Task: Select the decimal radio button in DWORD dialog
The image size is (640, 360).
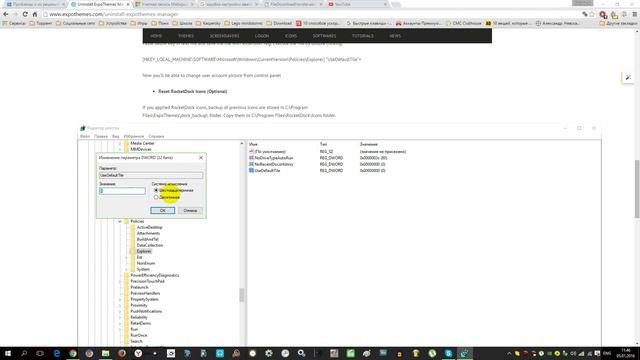Action: tap(156, 198)
